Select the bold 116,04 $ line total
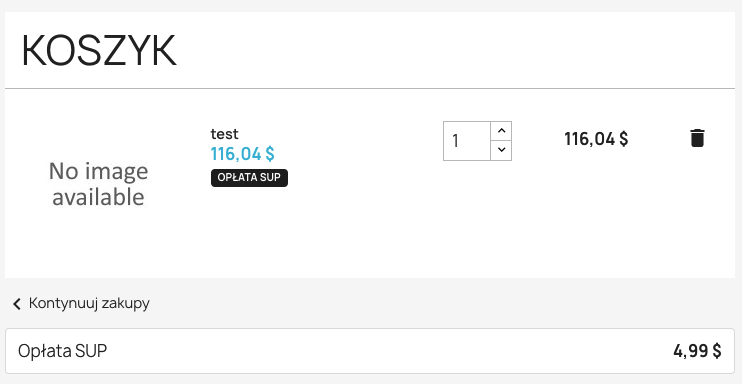This screenshot has height=384, width=742. pos(596,139)
